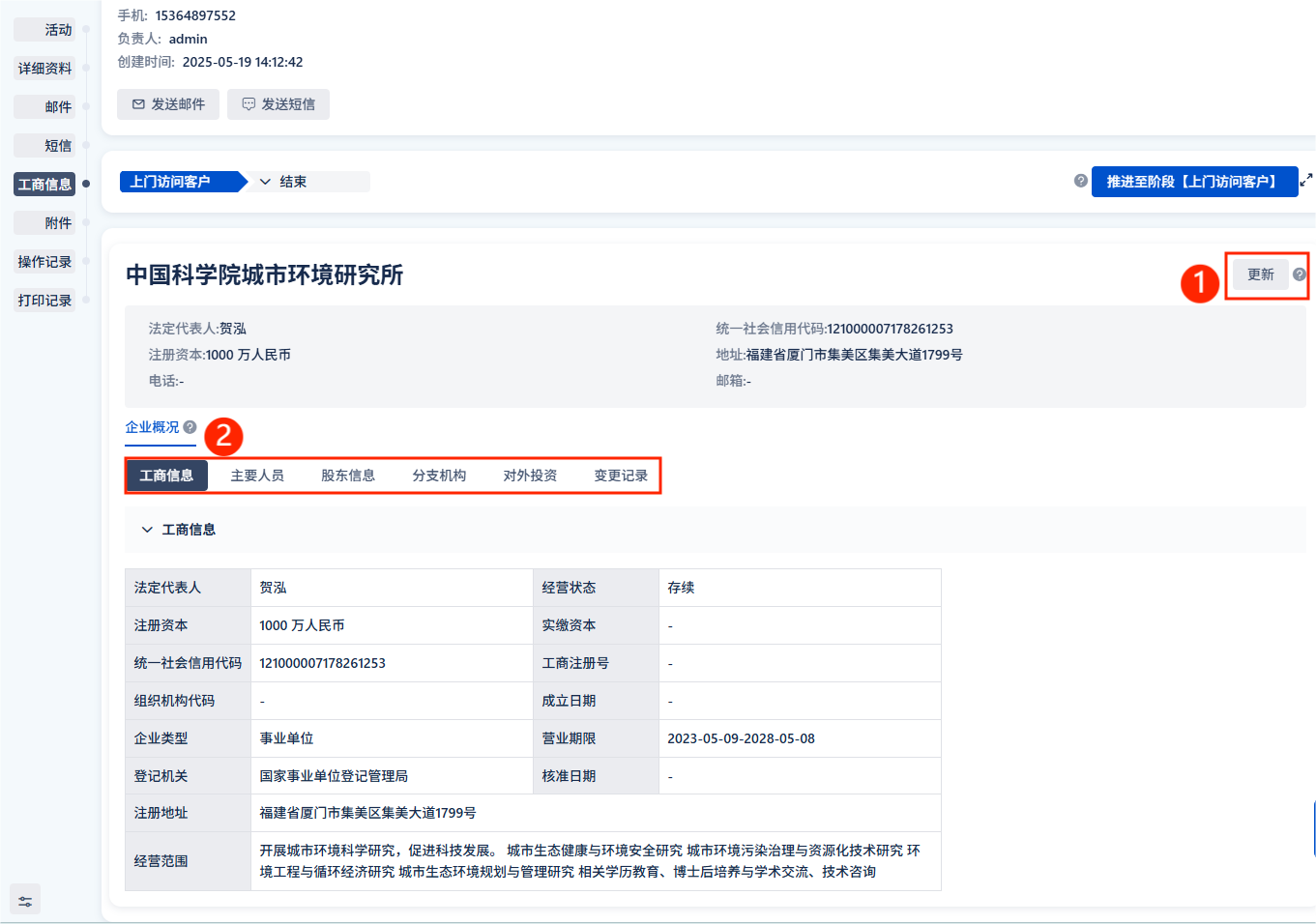The image size is (1316, 924).
Task: Select the 工商信息 sub-tab
Action: [x=166, y=476]
